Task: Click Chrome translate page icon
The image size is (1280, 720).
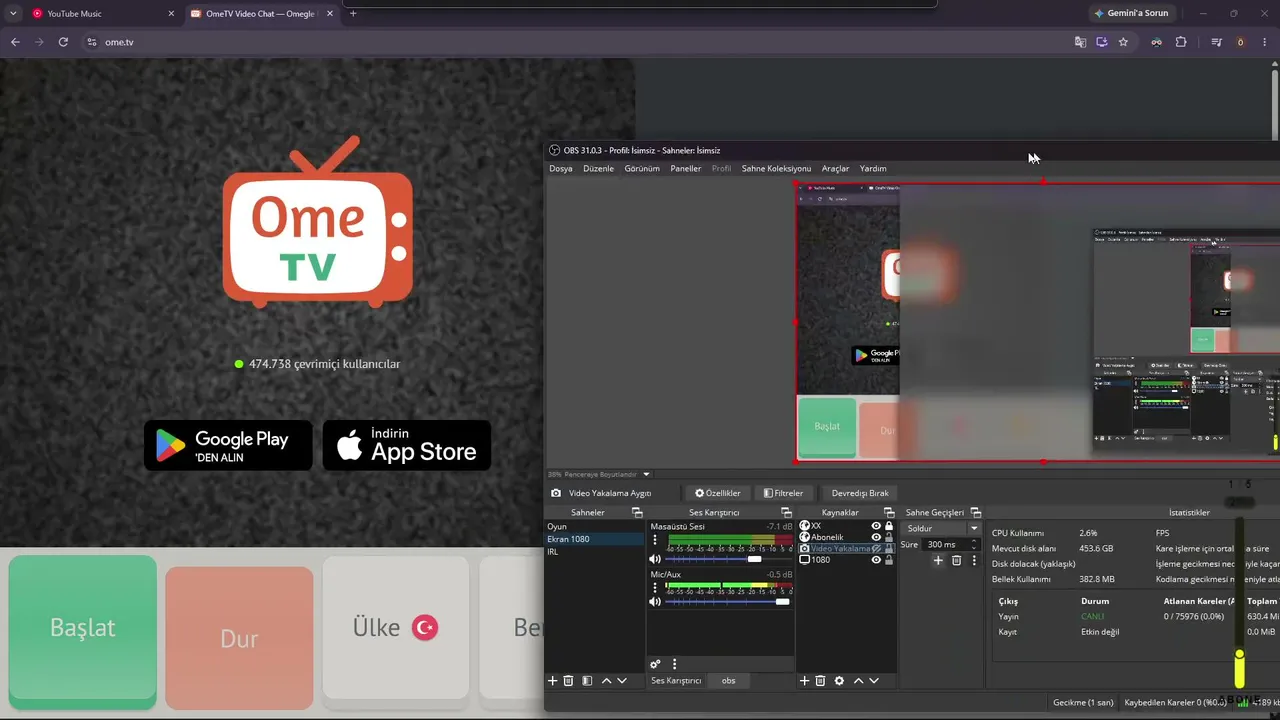Action: tap(1080, 42)
